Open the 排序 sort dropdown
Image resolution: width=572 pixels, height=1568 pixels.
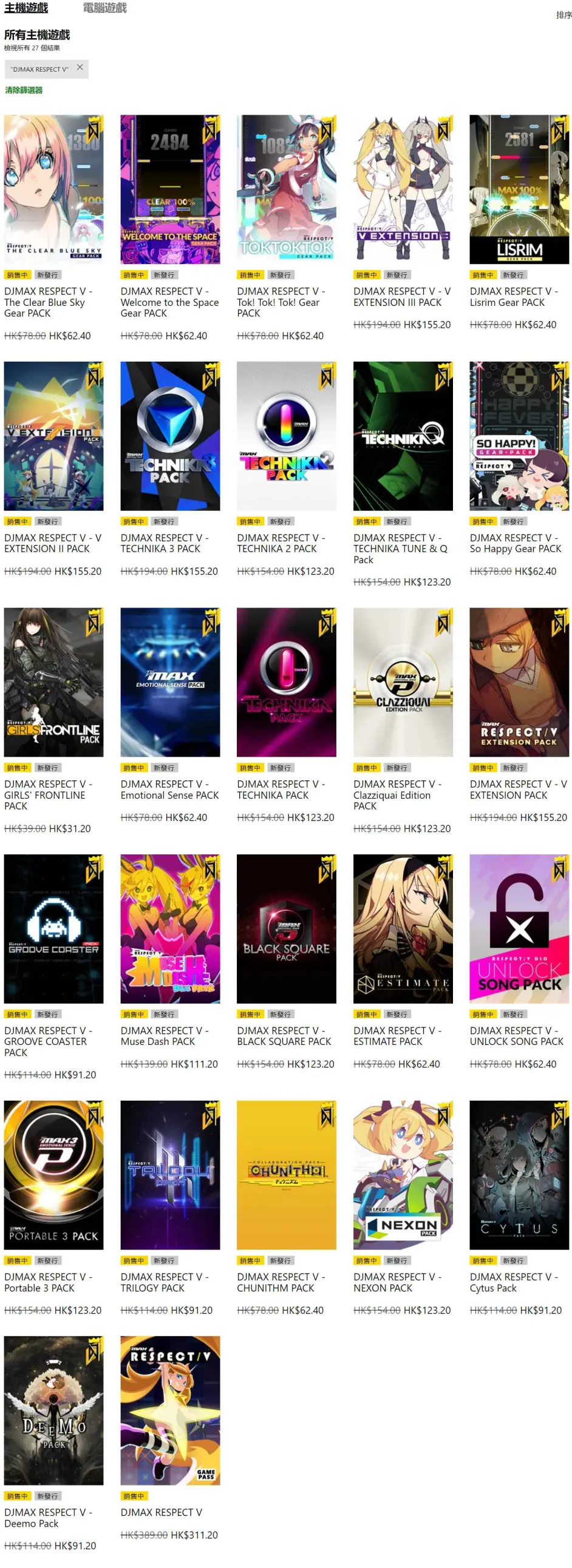563,15
